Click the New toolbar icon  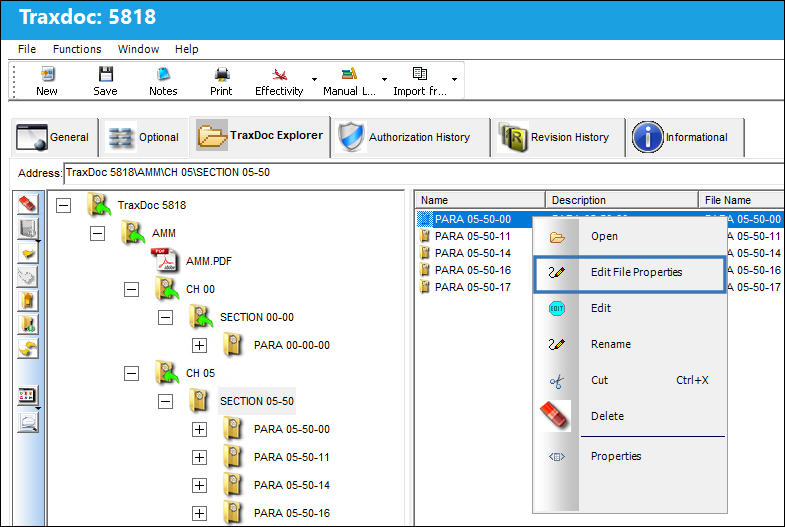pyautogui.click(x=47, y=75)
